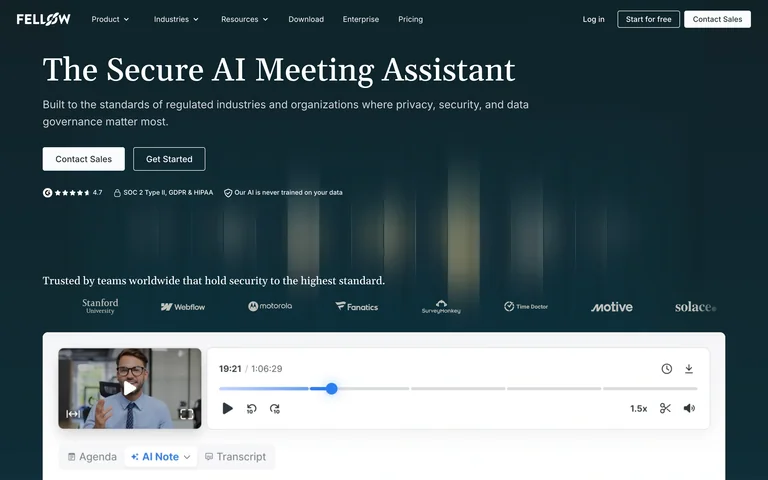Click the lock icon beside SOC 2
The image size is (768, 480).
(117, 193)
